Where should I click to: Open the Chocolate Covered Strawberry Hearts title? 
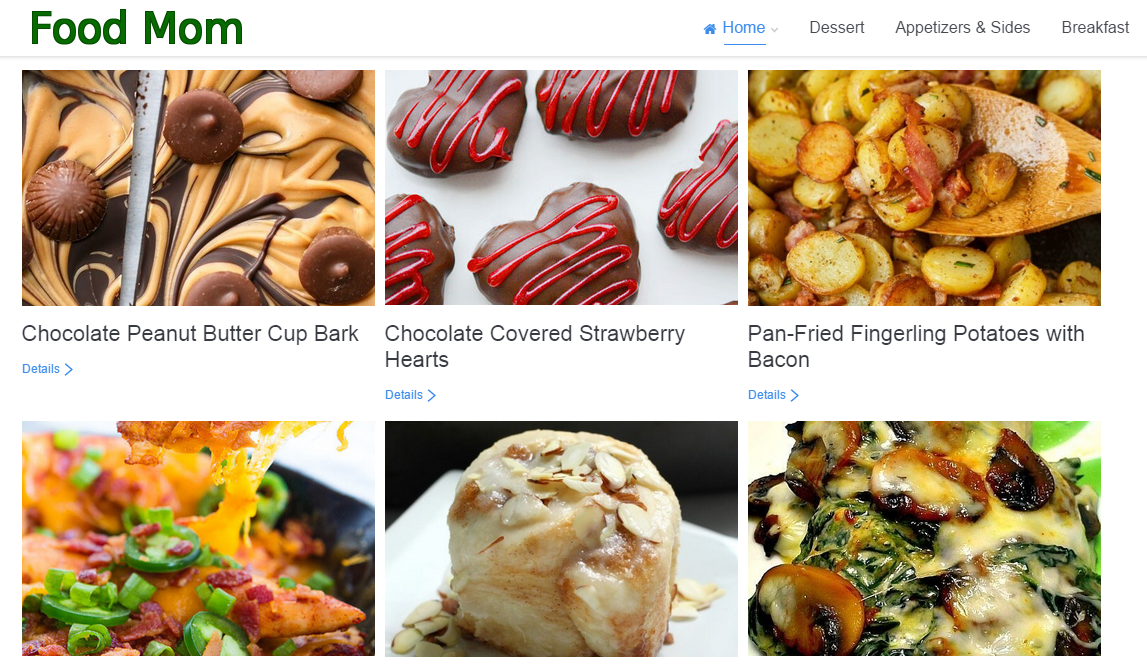[535, 347]
